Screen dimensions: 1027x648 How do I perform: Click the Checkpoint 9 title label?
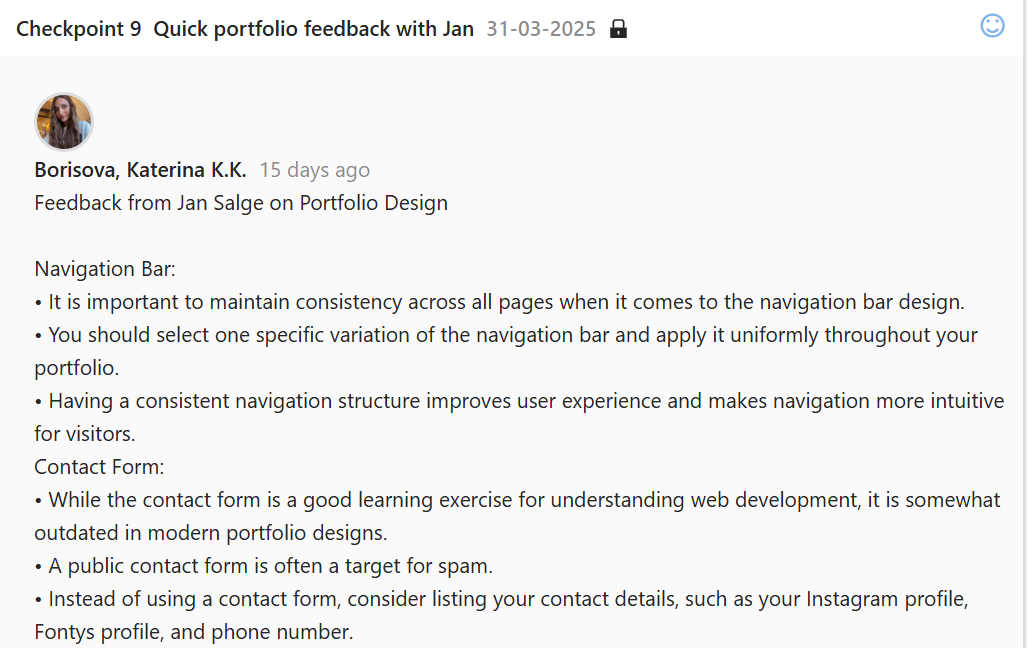(x=78, y=28)
